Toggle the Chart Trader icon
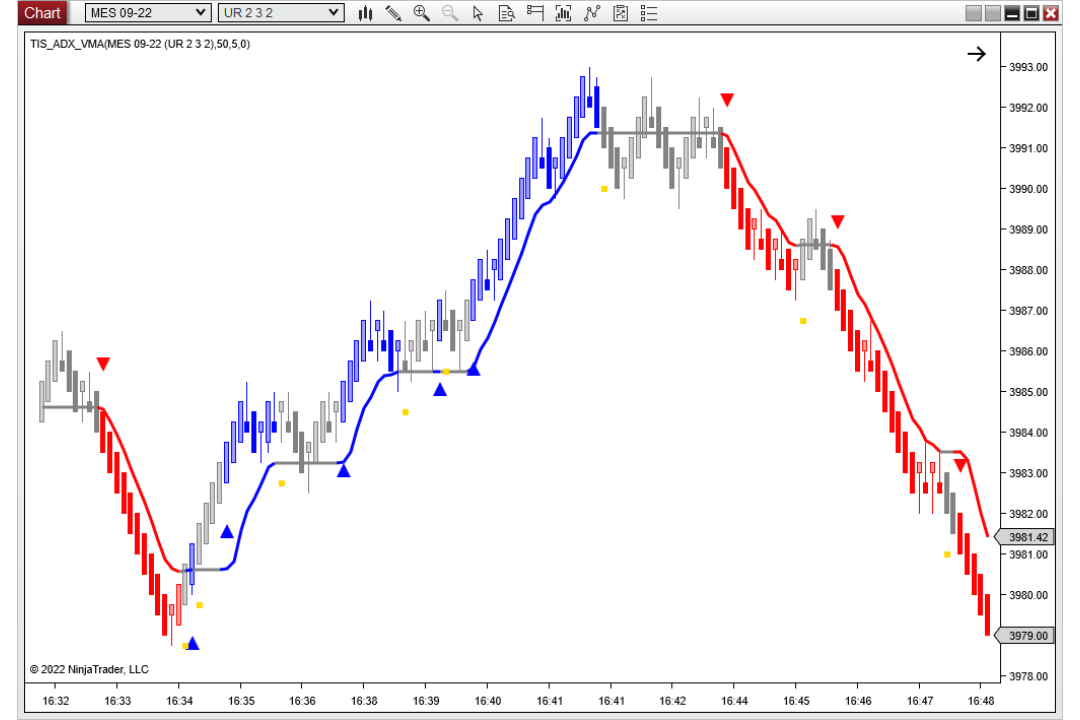Image resolution: width=1080 pixels, height=720 pixels. [534, 13]
